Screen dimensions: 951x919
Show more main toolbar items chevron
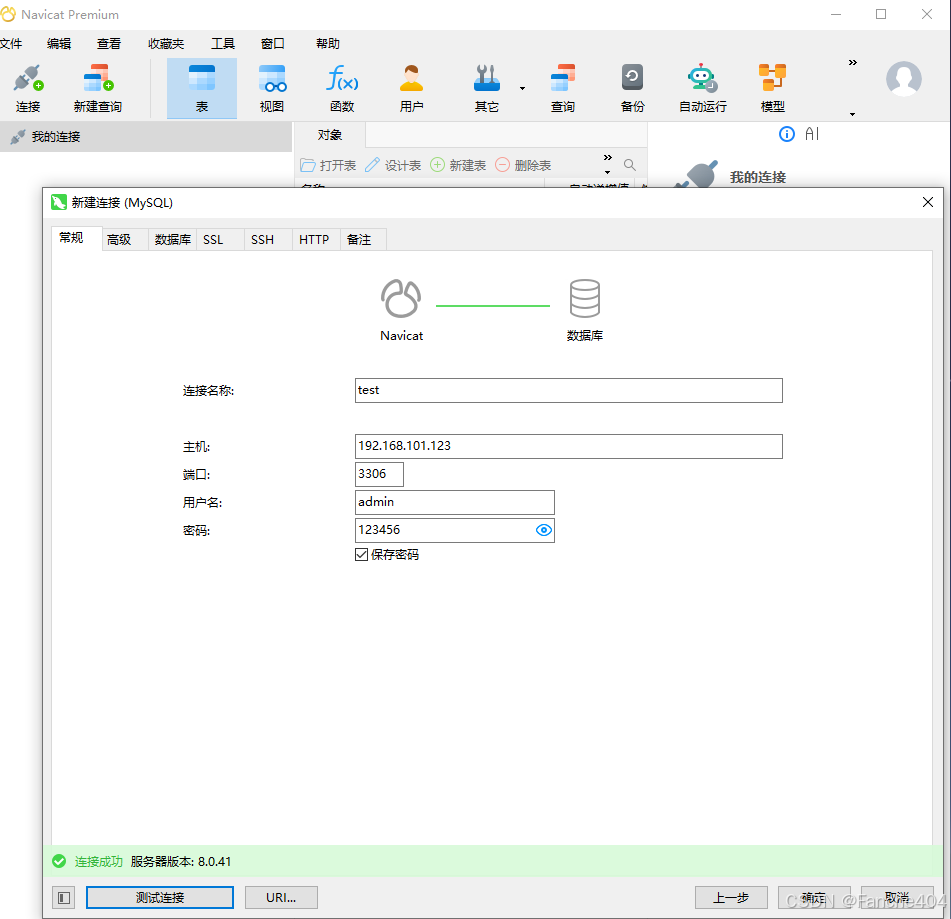pos(853,62)
